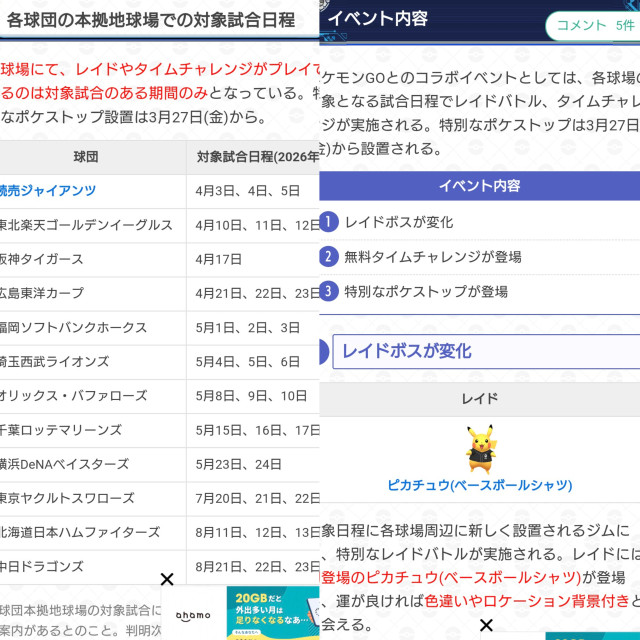Click the circled number 2 icon

point(329,257)
